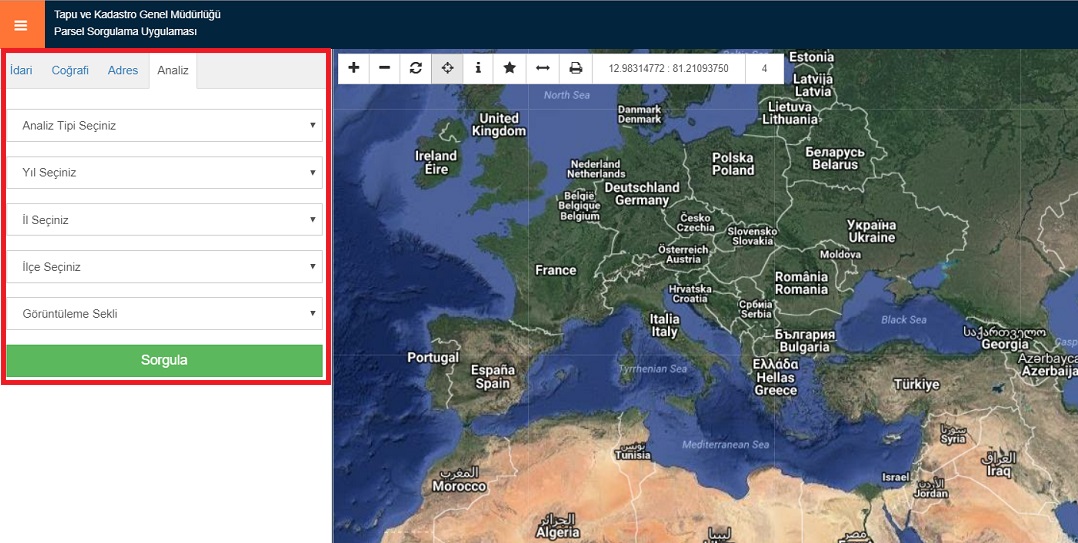
Task: Print the map using printer icon
Action: pyautogui.click(x=575, y=68)
